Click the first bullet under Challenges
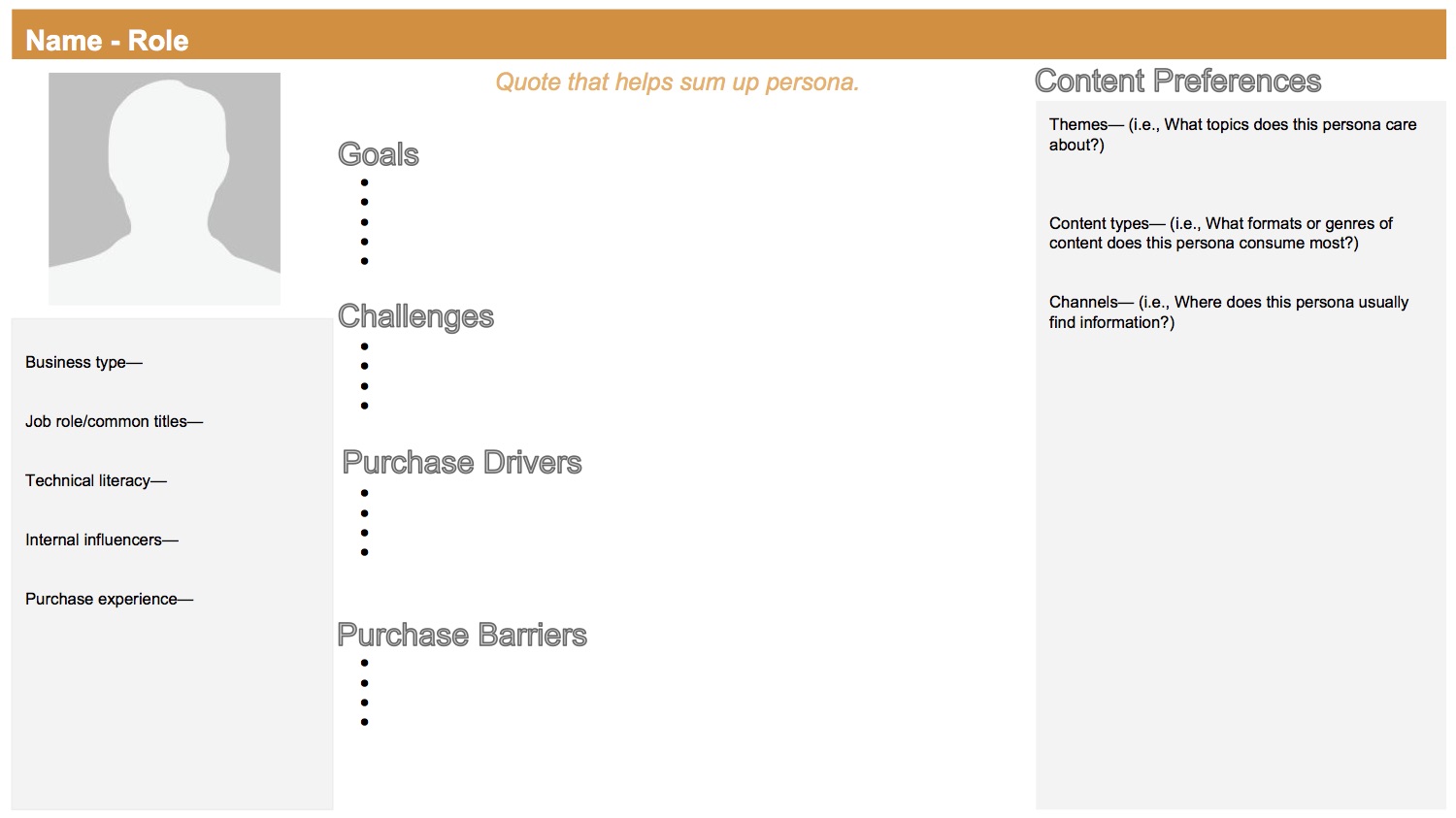The height and width of the screenshot is (818, 1456). pyautogui.click(x=365, y=346)
